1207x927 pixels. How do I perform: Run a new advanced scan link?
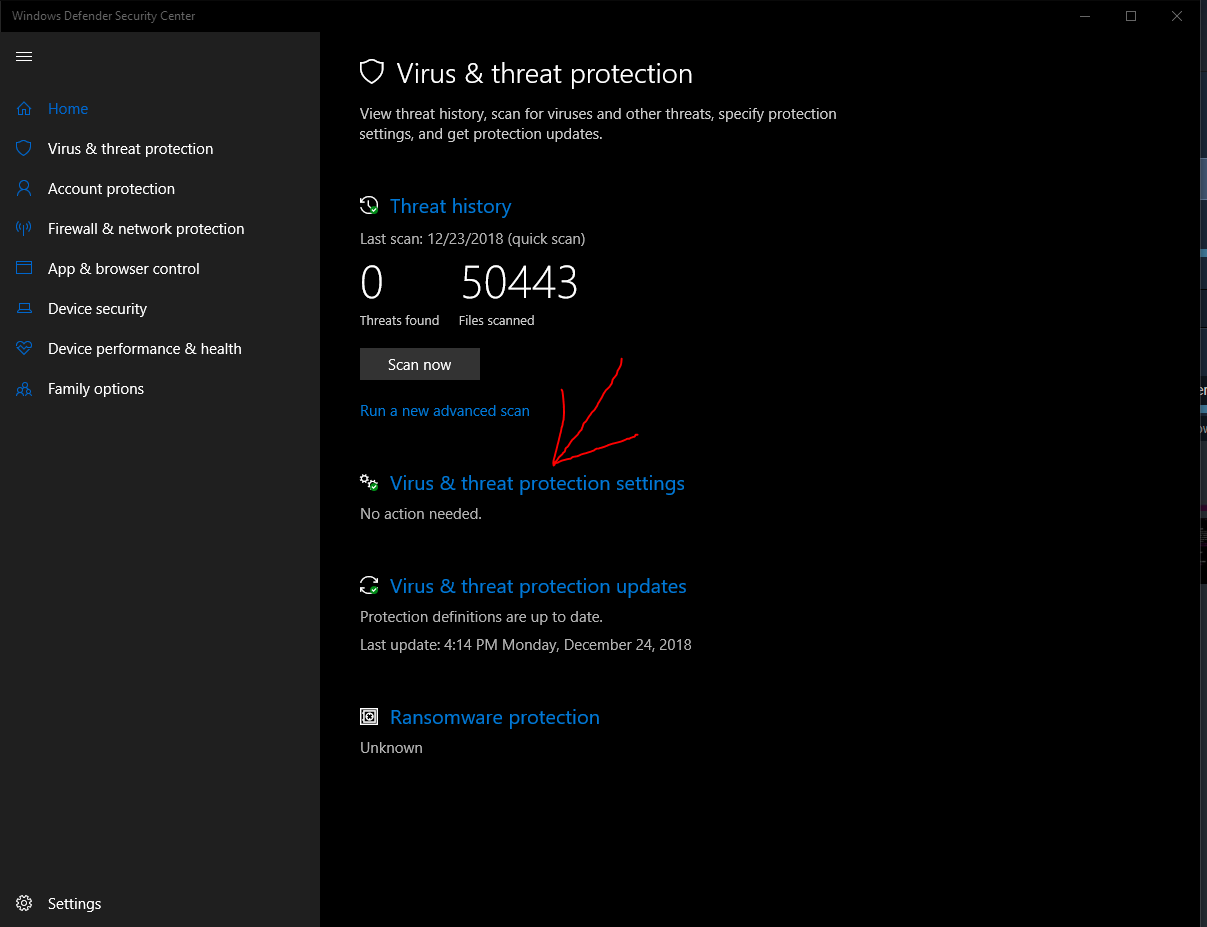(445, 411)
